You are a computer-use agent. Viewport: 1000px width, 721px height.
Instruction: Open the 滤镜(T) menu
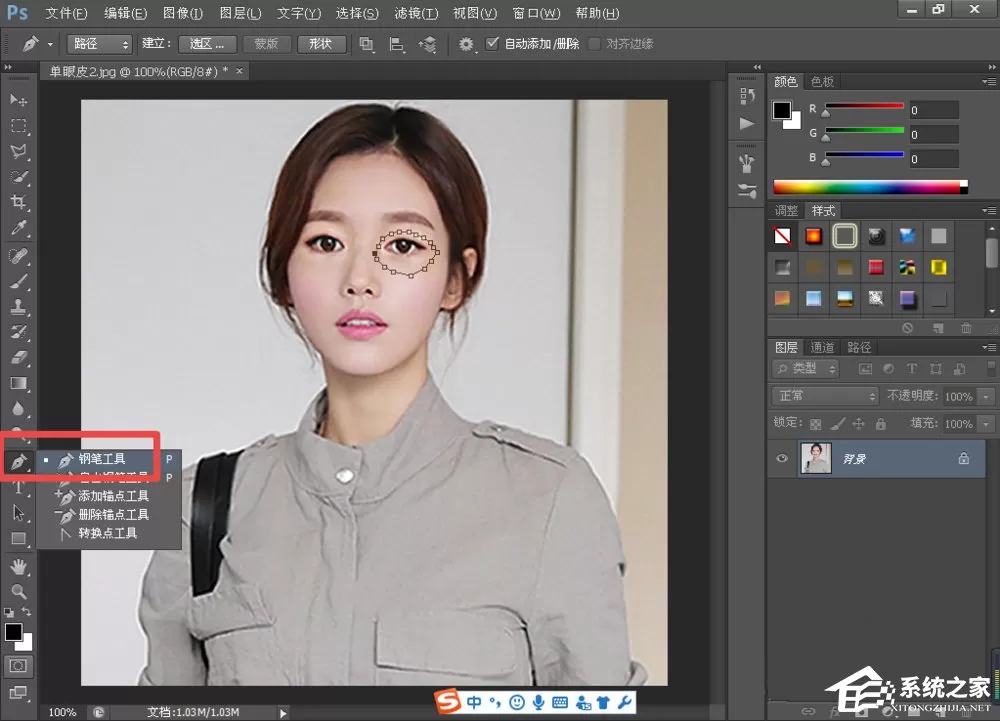pyautogui.click(x=416, y=13)
